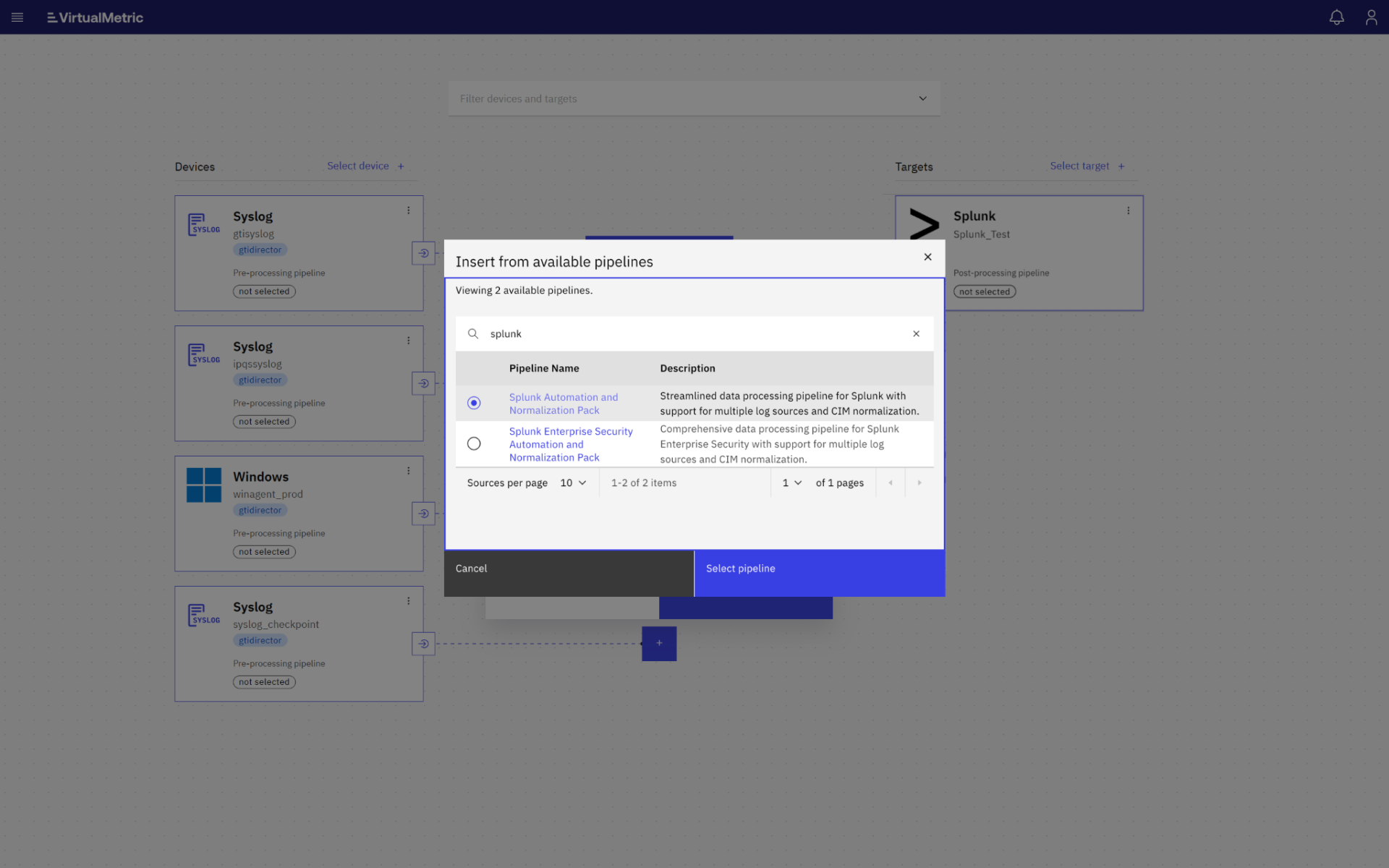Close the Insert from available pipelines dialog
Viewport: 1389px width, 868px height.
[x=927, y=257]
